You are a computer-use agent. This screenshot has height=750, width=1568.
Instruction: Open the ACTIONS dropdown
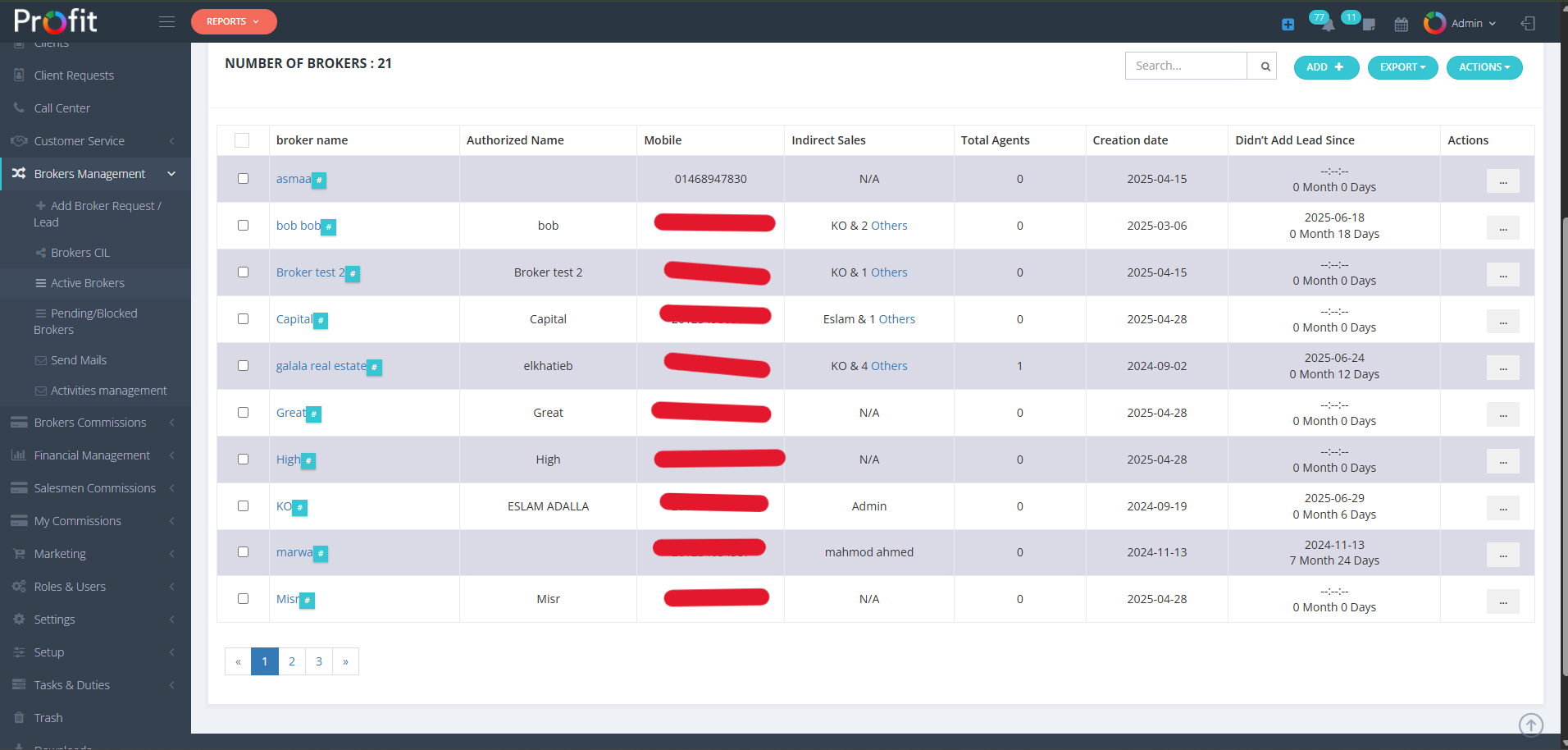point(1484,67)
